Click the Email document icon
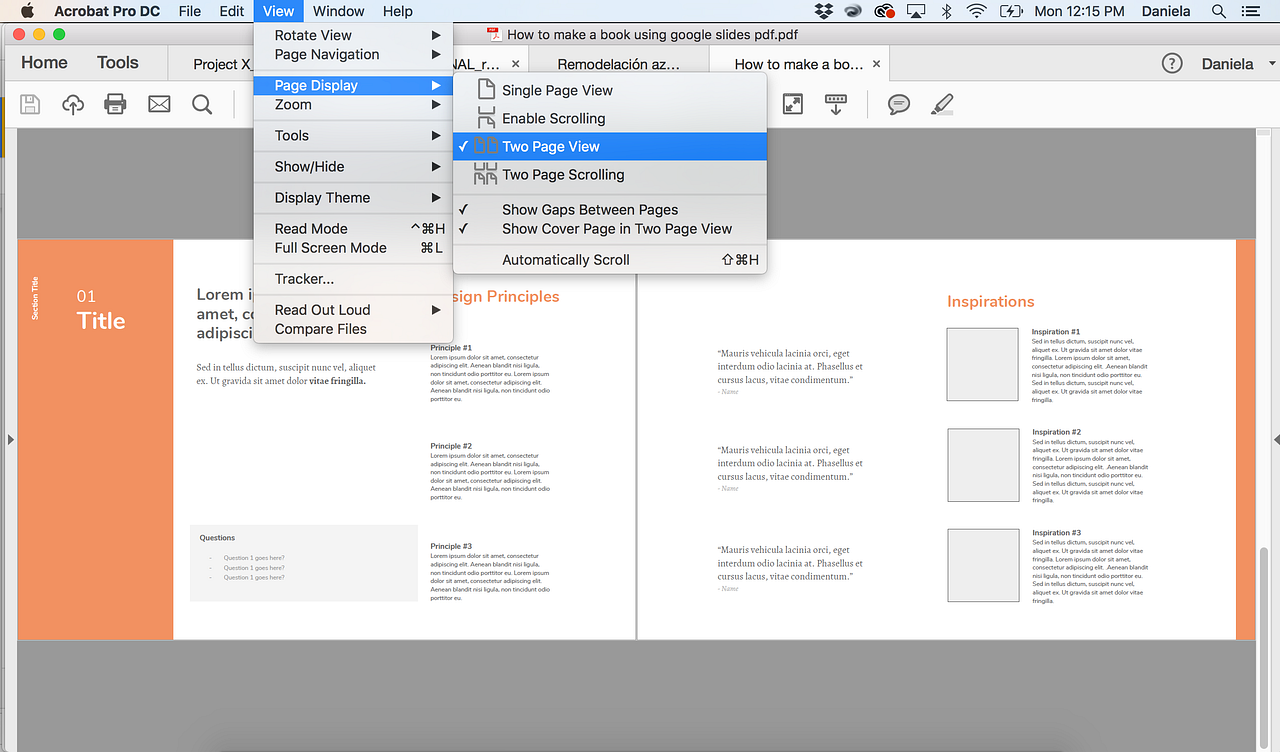The image size is (1280, 752). coord(159,104)
